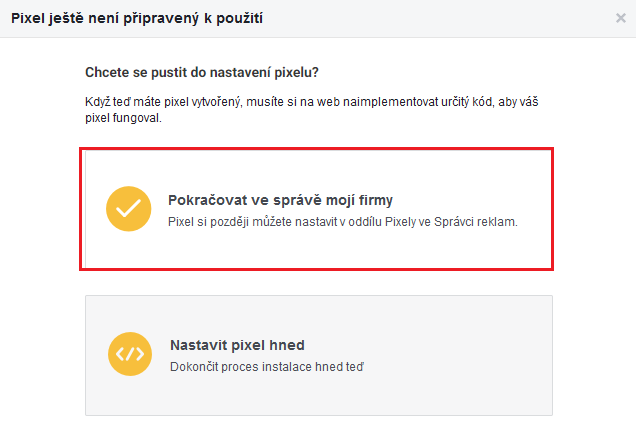Click dialog title "Pixel ještě není připravený k použití"
The image size is (636, 444).
click(138, 18)
